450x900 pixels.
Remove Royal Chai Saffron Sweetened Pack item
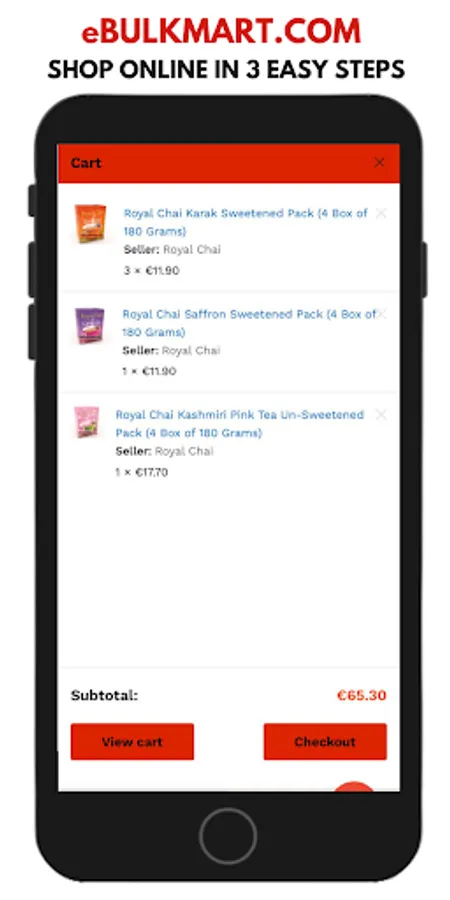pos(381,313)
